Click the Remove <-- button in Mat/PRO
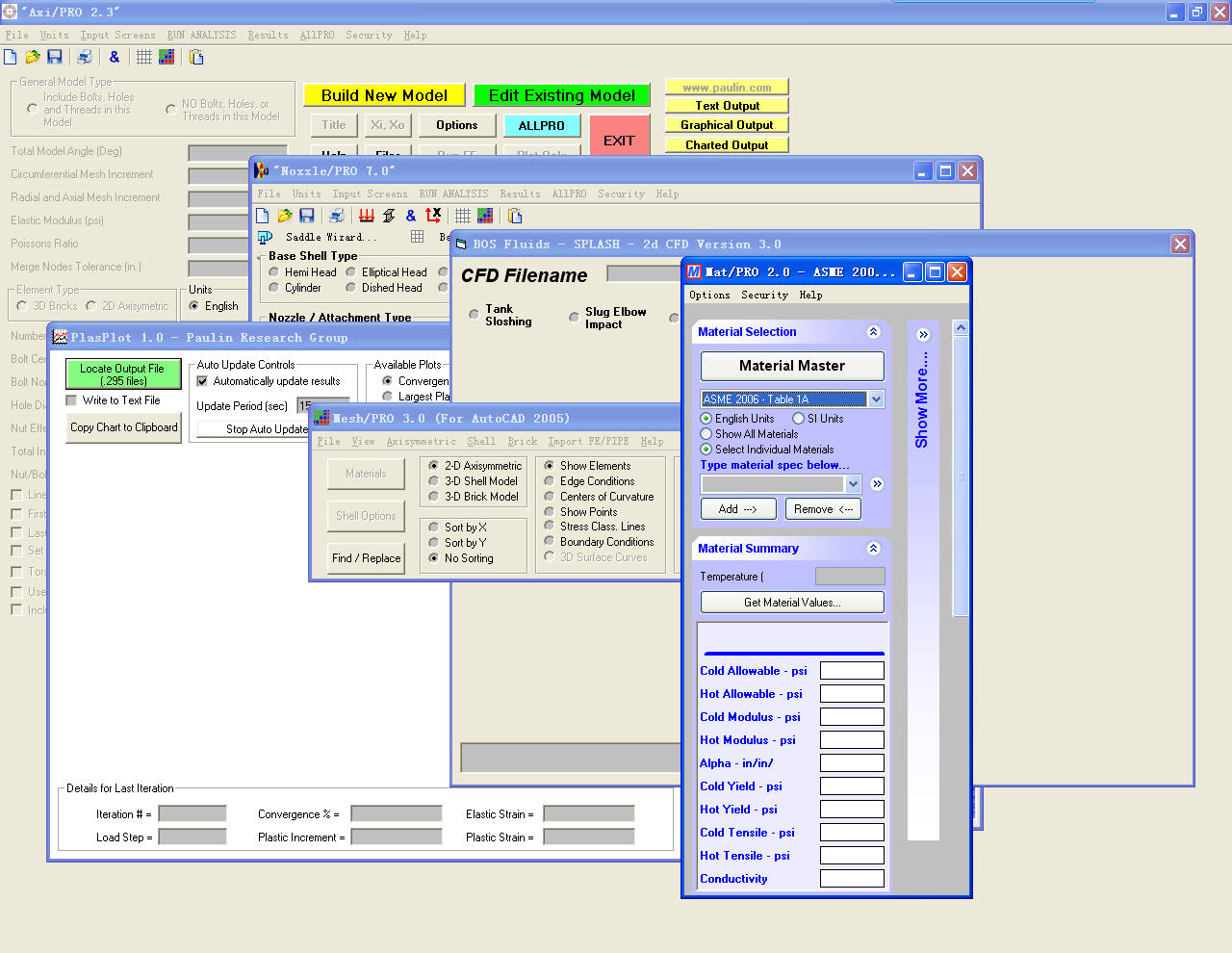This screenshot has height=953, width=1232. (824, 509)
